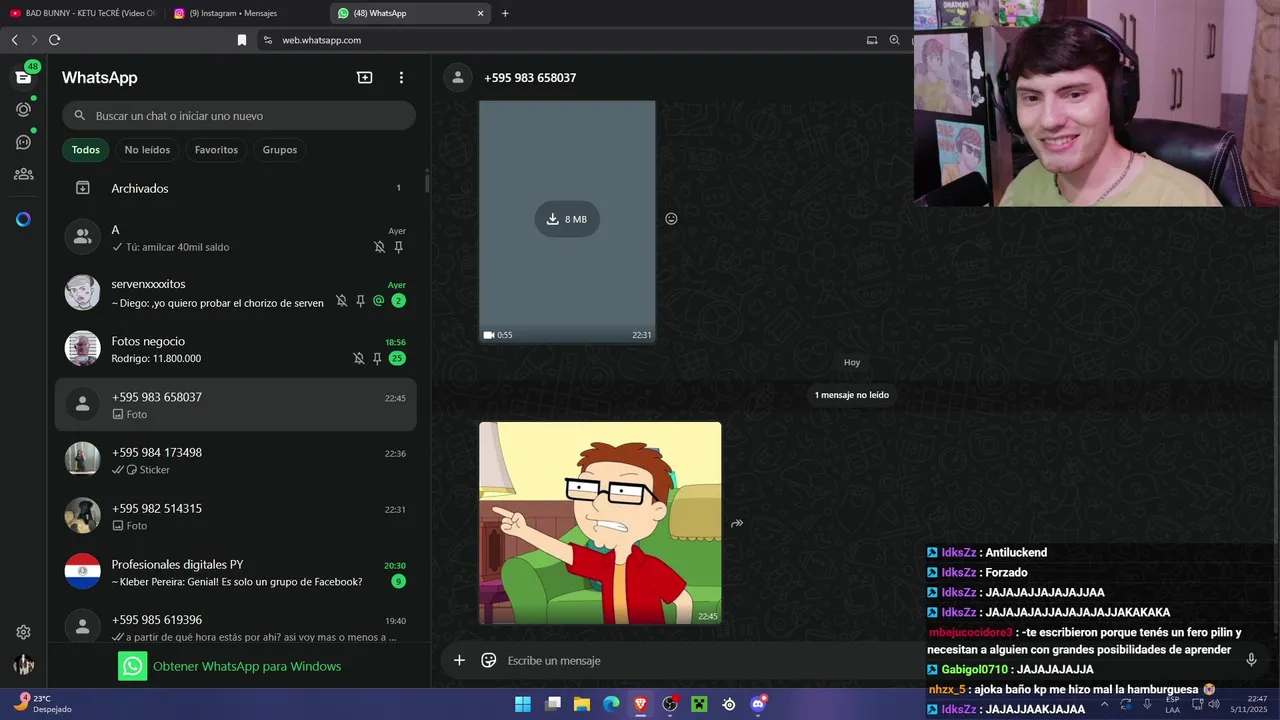This screenshot has width=1280, height=720.
Task: Open chat +595 982 514315
Action: coord(236,516)
